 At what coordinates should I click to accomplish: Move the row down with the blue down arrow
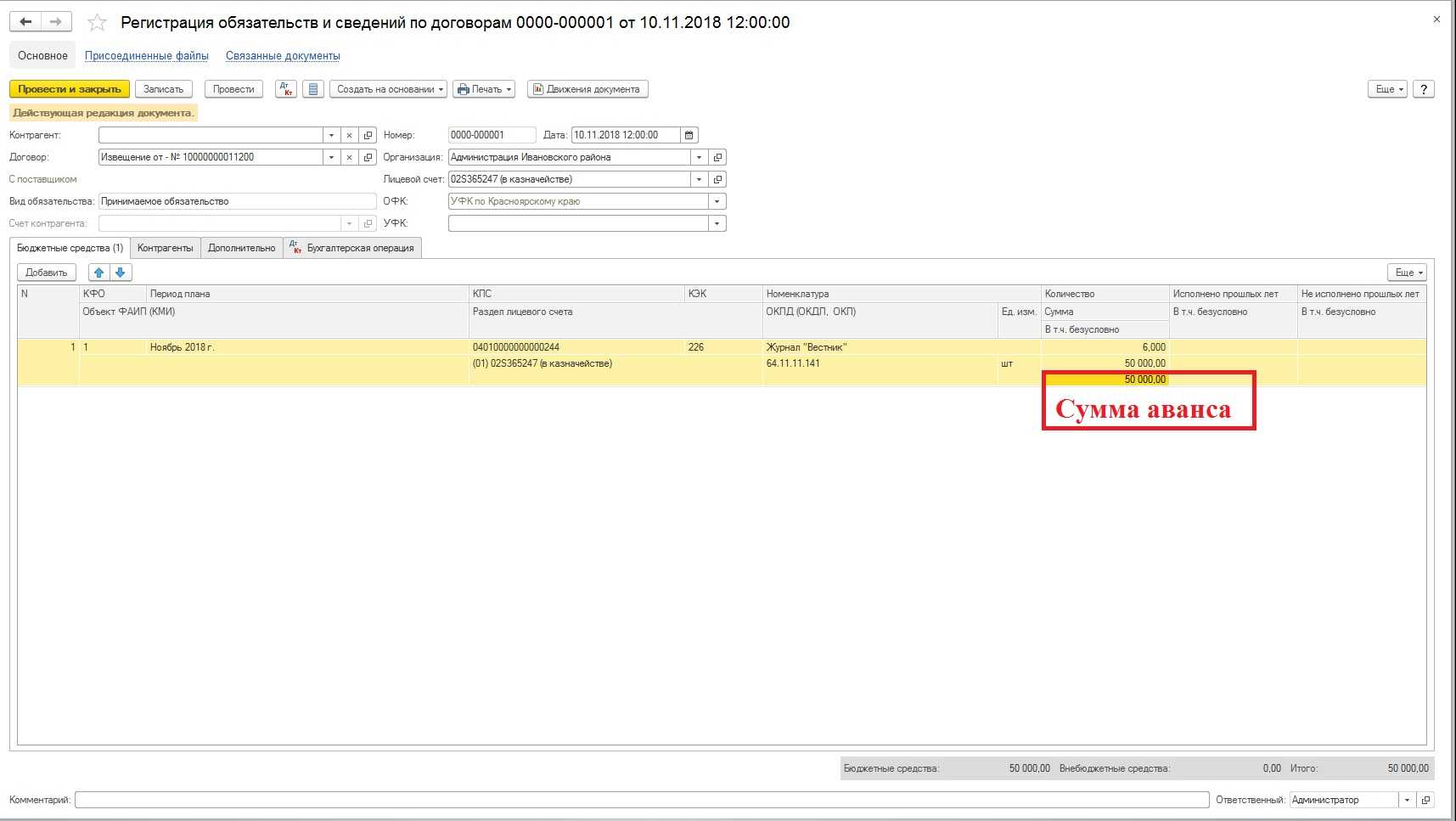click(121, 273)
